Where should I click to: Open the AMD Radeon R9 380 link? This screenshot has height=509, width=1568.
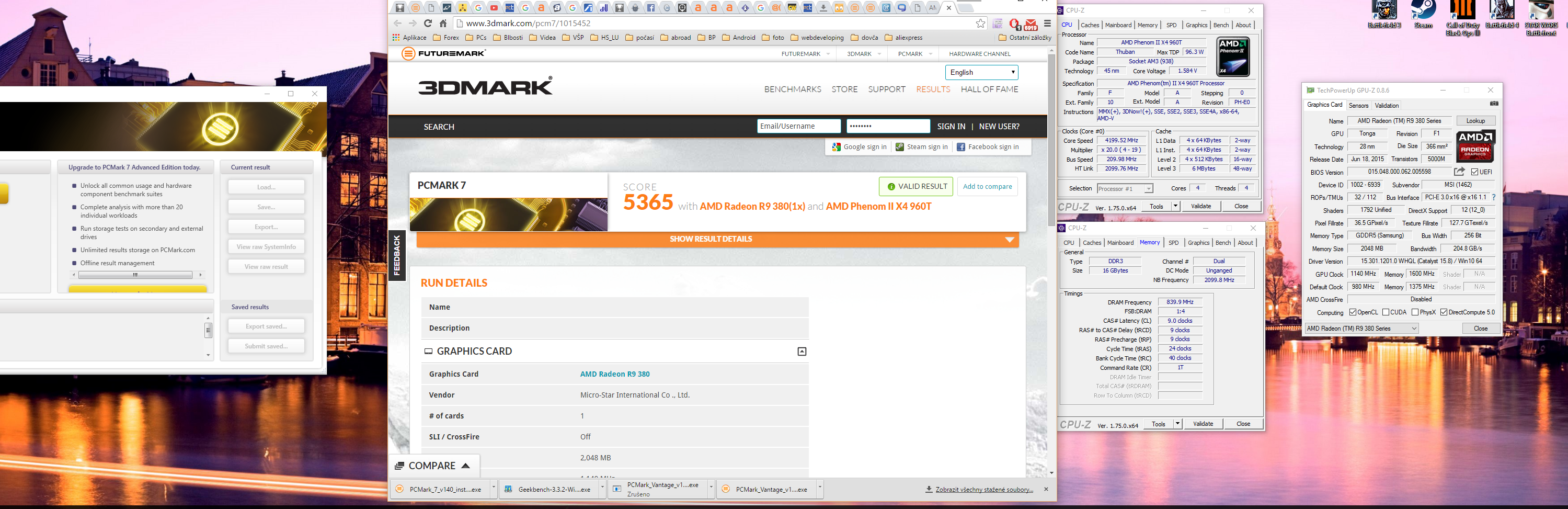614,375
